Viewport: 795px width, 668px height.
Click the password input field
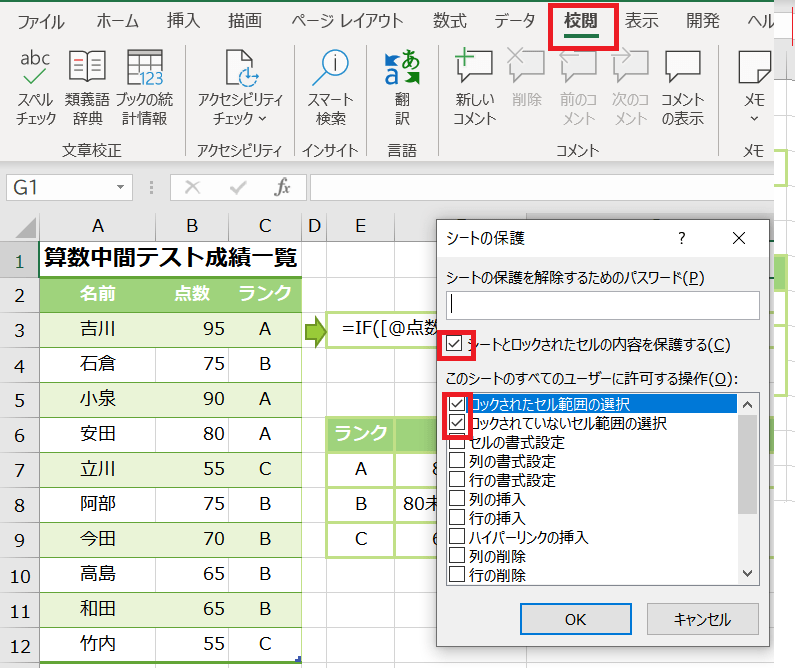[x=602, y=305]
